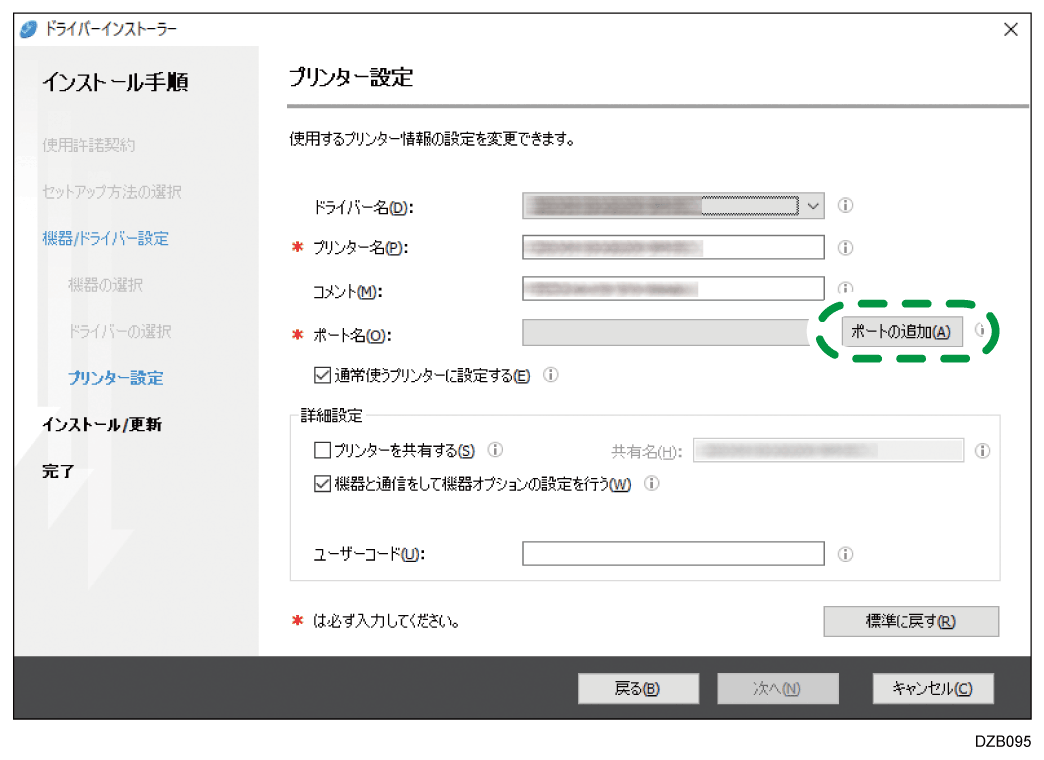Image resolution: width=1044 pixels, height=760 pixels.
Task: Click the info icon next to 共有名 field
Action: (981, 450)
